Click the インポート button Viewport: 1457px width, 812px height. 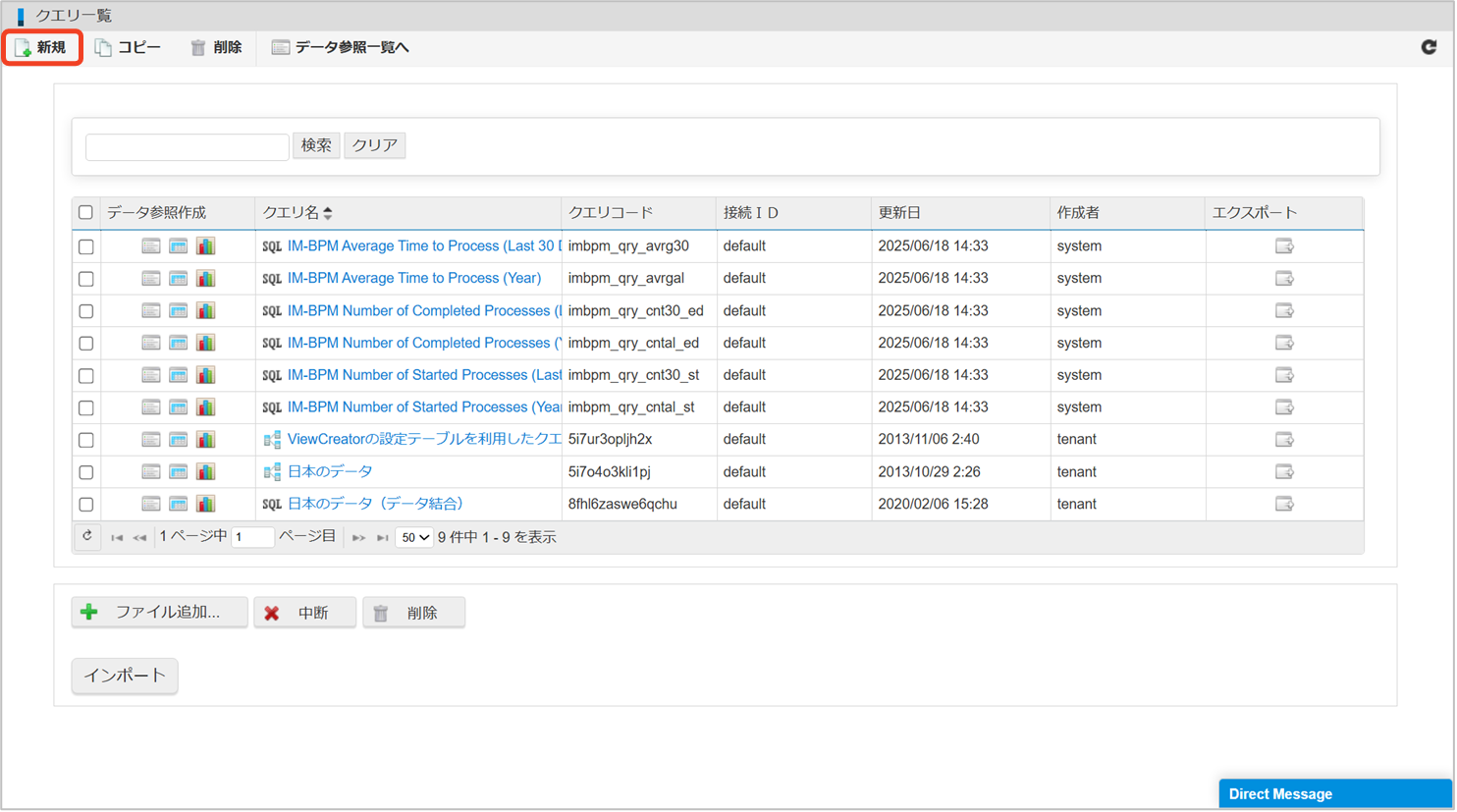[125, 677]
